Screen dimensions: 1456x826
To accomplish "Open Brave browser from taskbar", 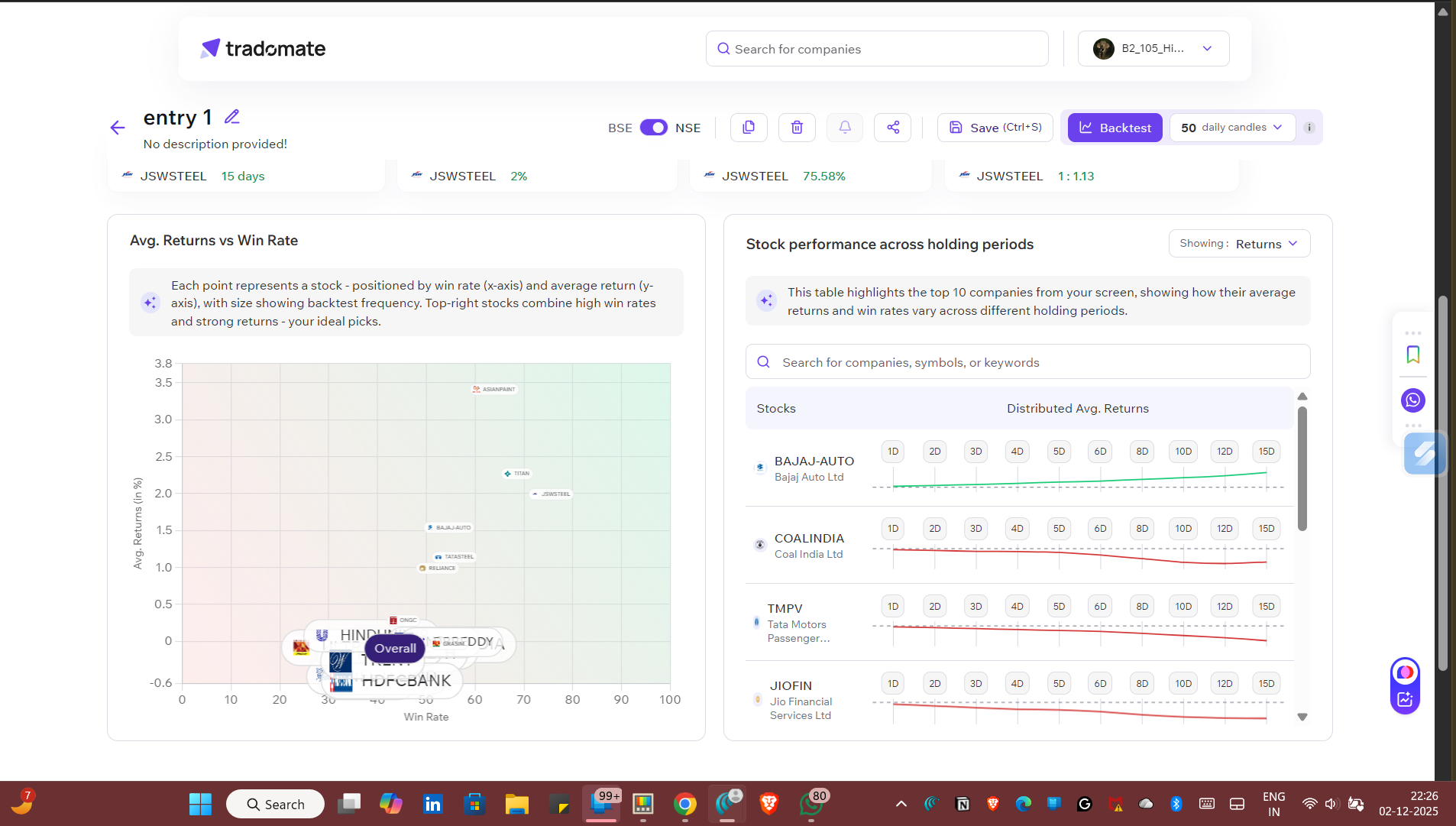I will 769,804.
